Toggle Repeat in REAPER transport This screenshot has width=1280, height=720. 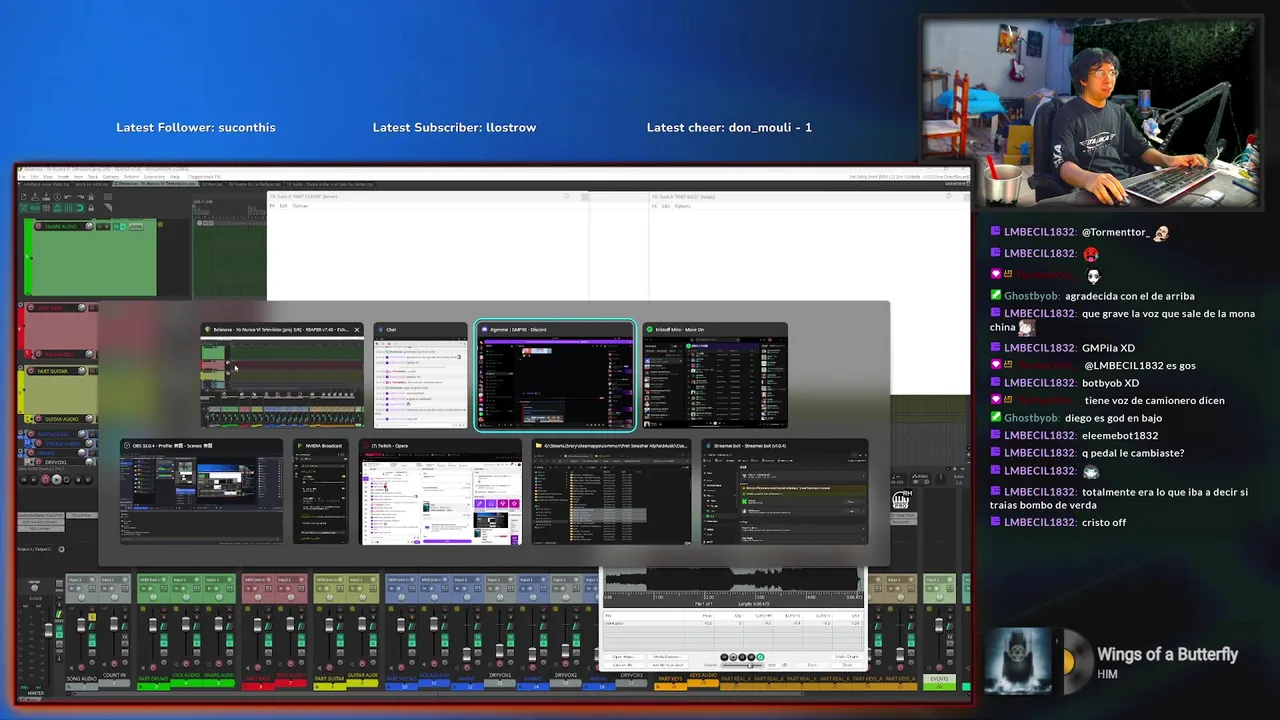[67, 480]
